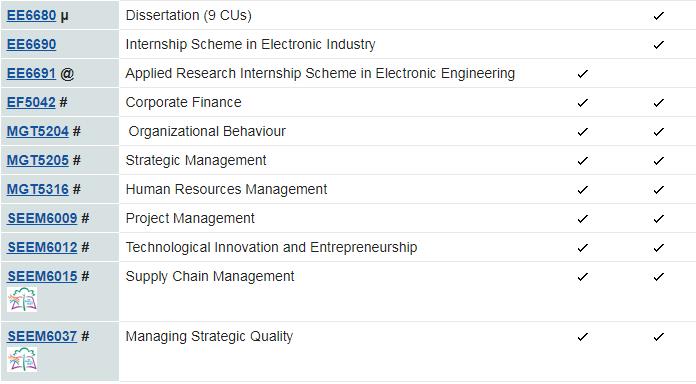Visit the MGT5205 Strategic Management link
This screenshot has height=384, width=696.
38,160
